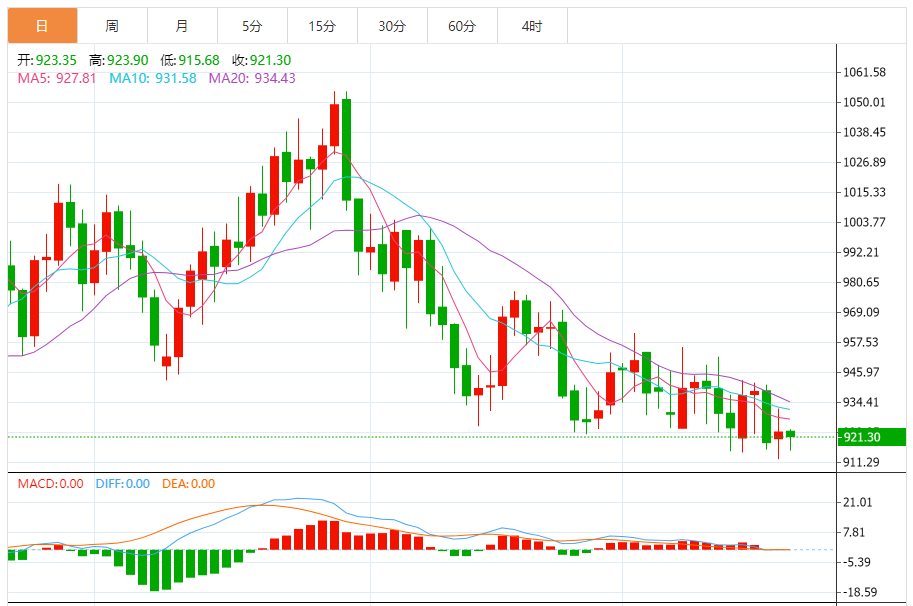Click the 911.29 price axis label
913x606 pixels.
coord(861,462)
